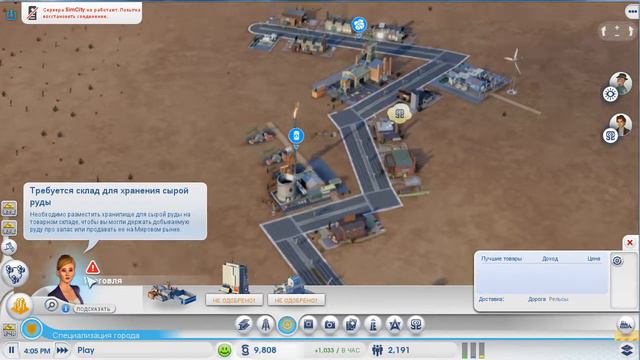The height and width of the screenshot is (360, 640).
Task: Open the tower landmark specialization icon
Action: [373, 325]
